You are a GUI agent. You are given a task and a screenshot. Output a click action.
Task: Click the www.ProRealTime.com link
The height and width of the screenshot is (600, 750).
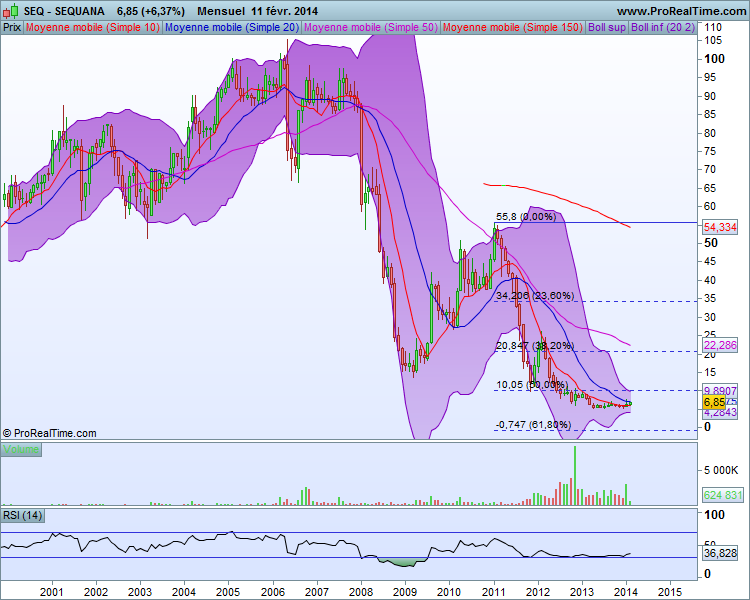pyautogui.click(x=681, y=11)
